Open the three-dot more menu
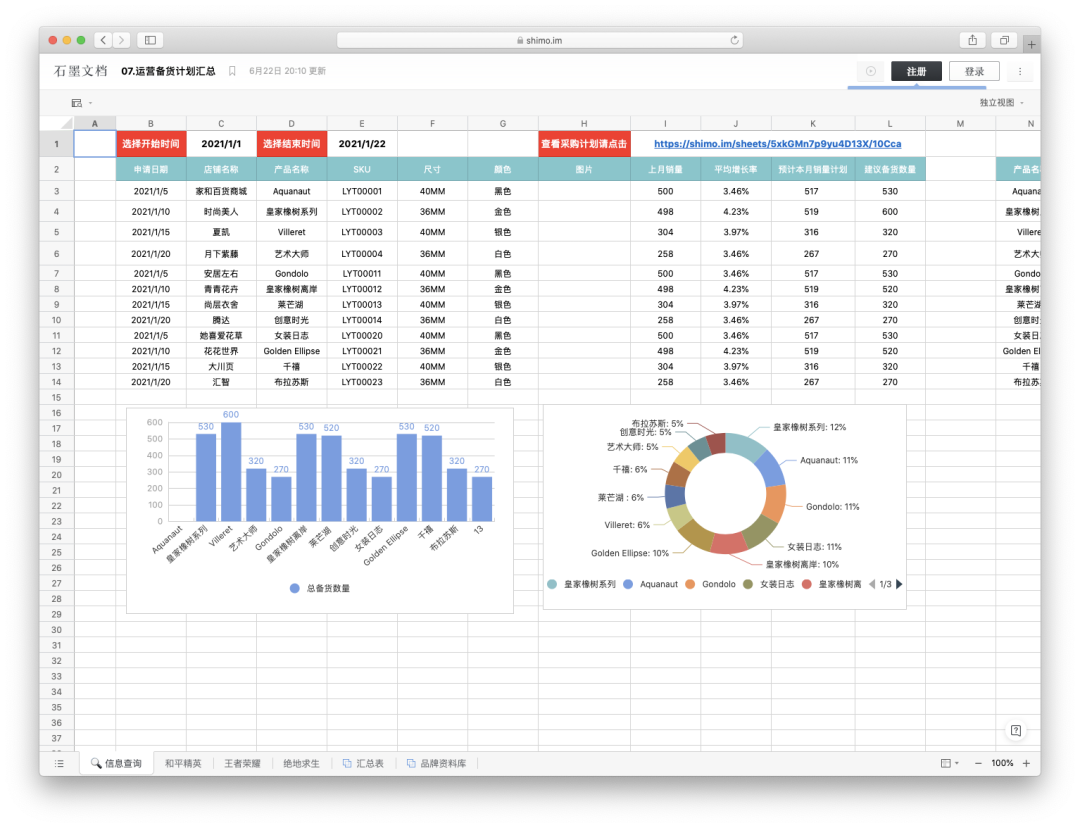 point(1020,71)
